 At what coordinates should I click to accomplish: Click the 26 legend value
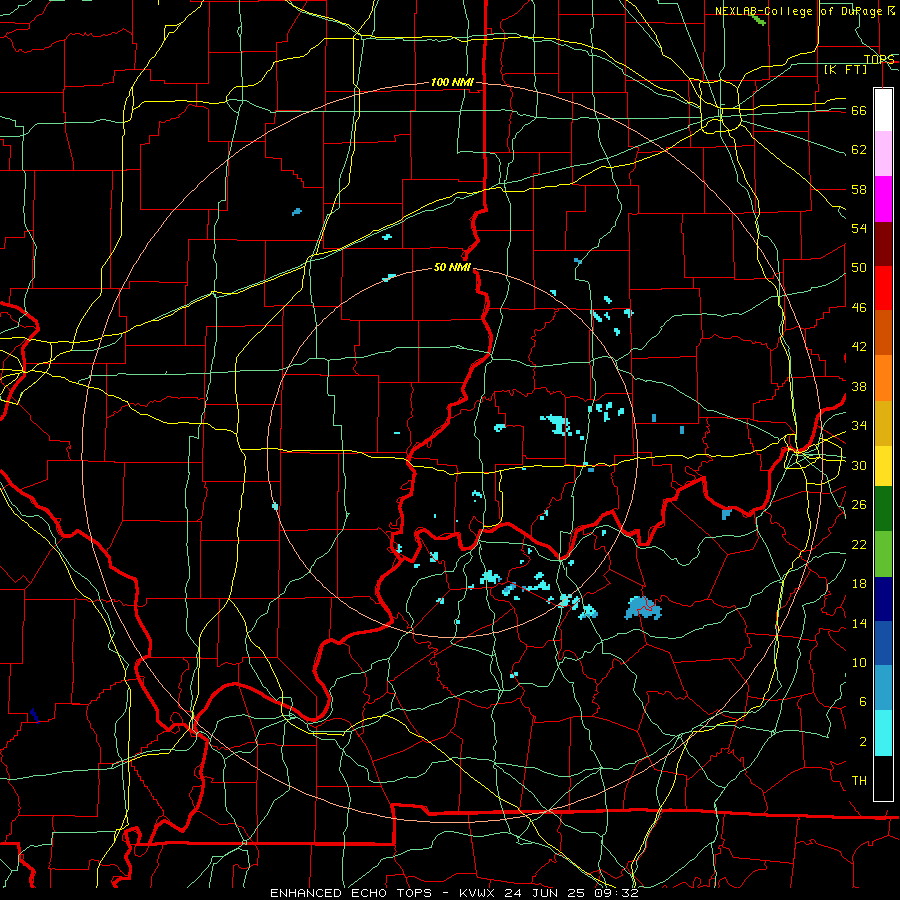859,505
